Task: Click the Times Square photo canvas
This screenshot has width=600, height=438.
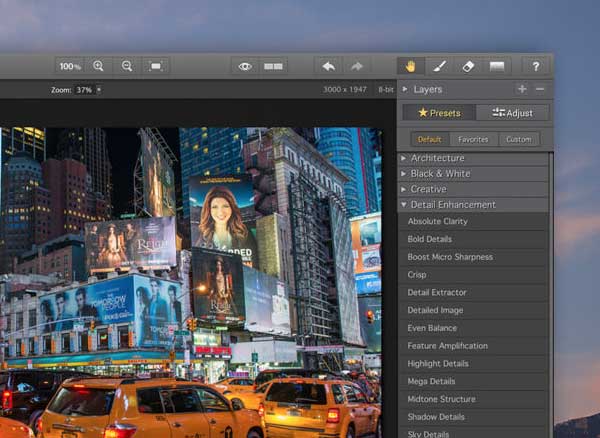Action: [191, 283]
